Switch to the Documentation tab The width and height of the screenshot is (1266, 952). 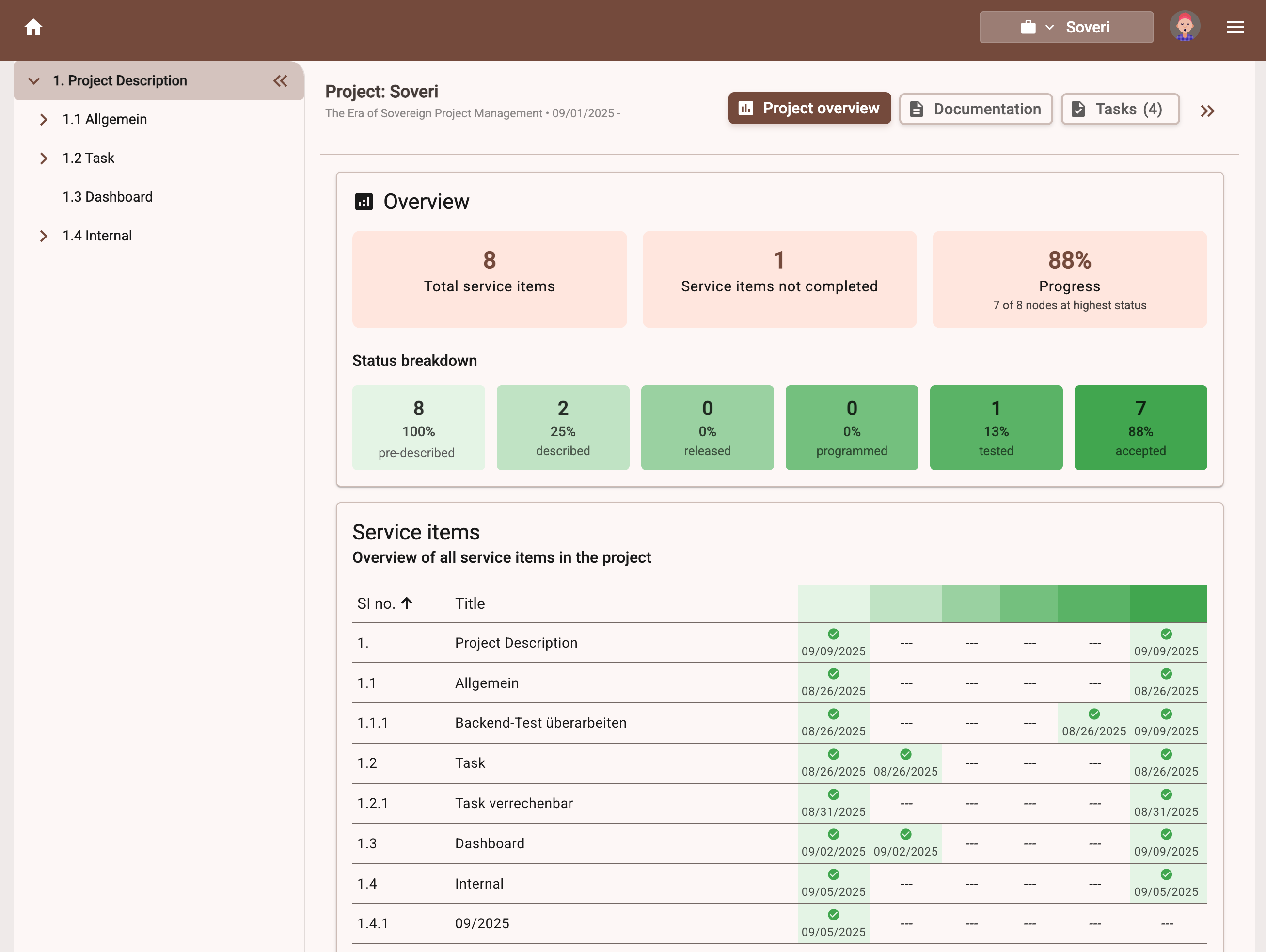tap(975, 109)
